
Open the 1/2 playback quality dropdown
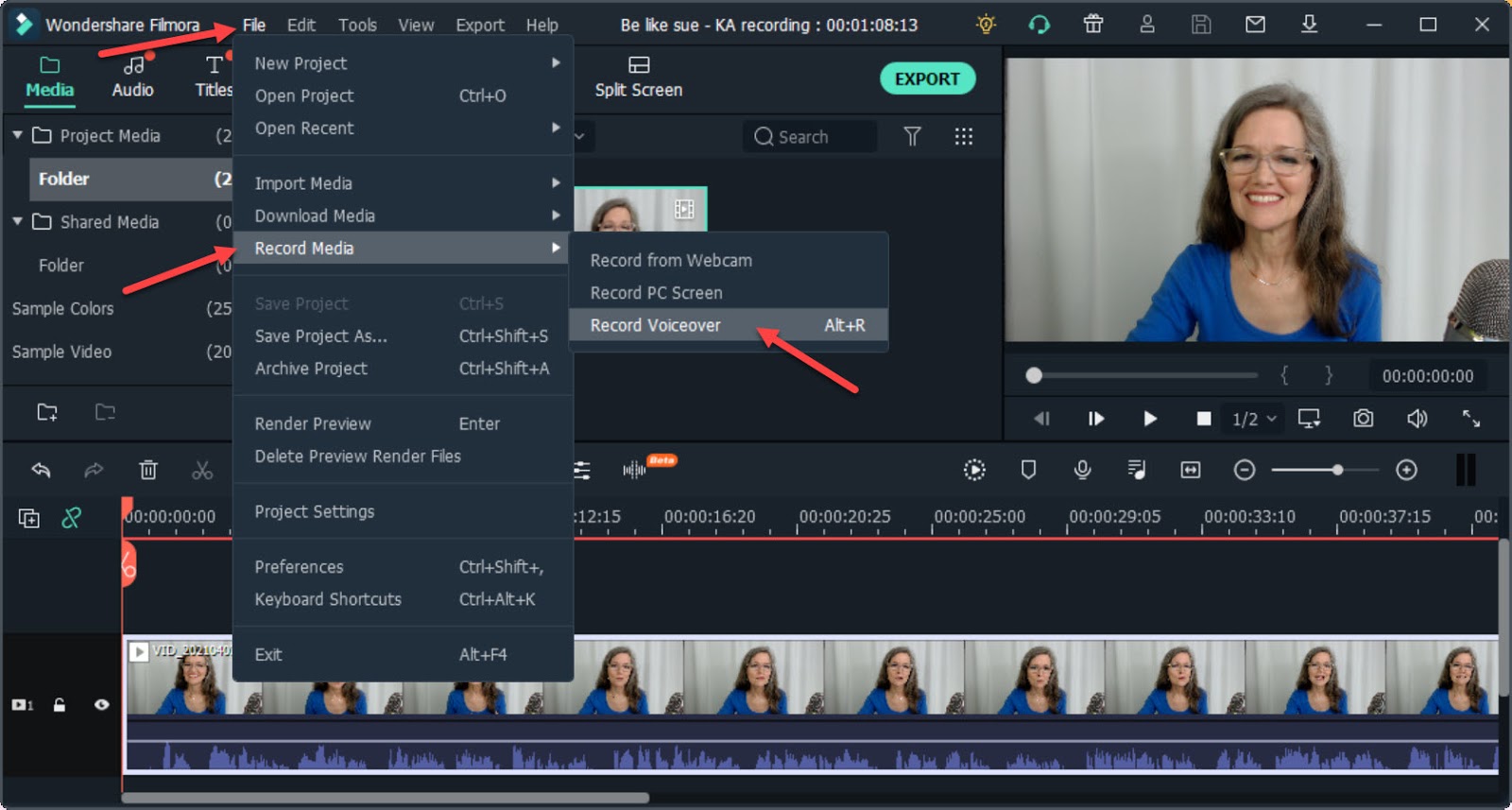tap(1254, 419)
